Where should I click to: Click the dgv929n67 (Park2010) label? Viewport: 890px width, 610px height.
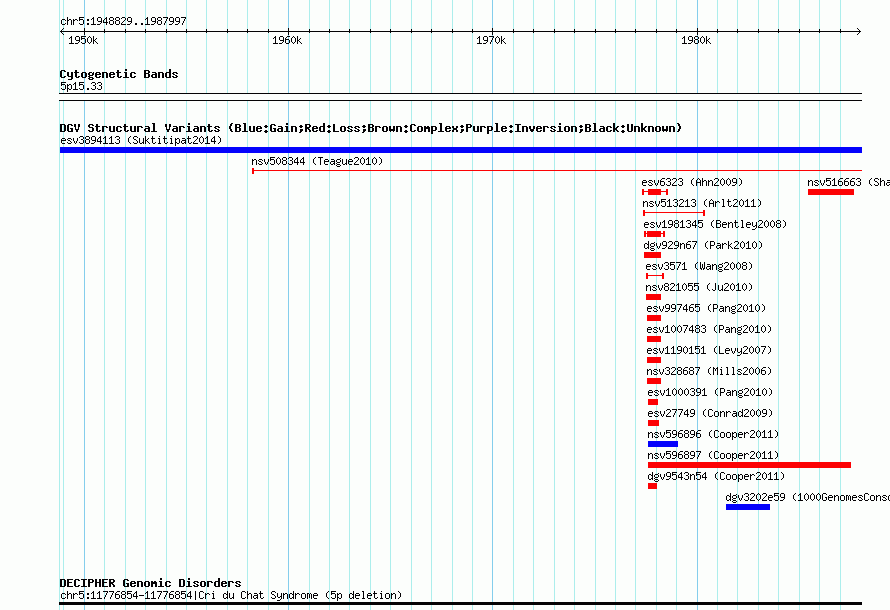point(703,245)
